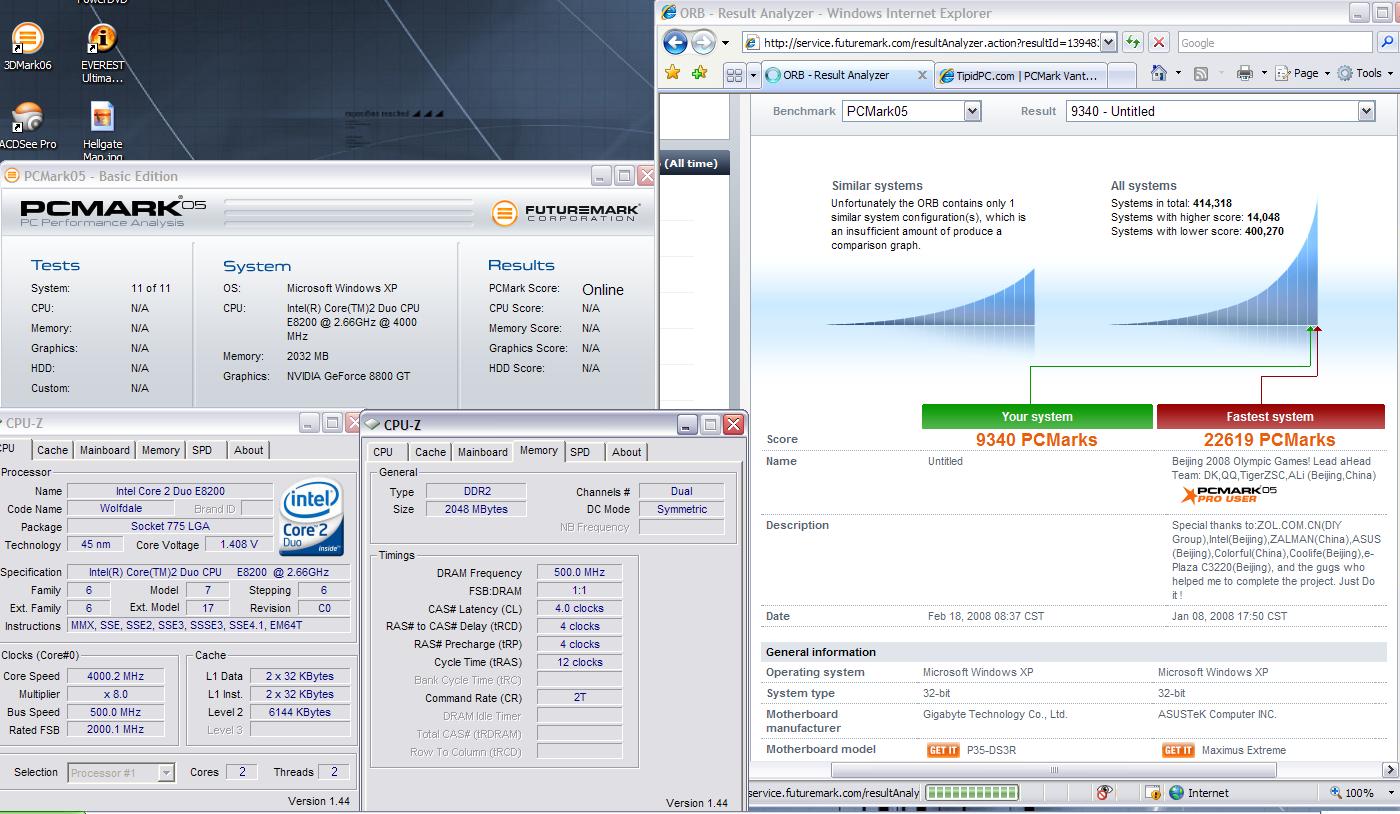1400x814 pixels.
Task: Click the Intel Core 2 Duo logo in CPU-Z
Action: tap(312, 518)
